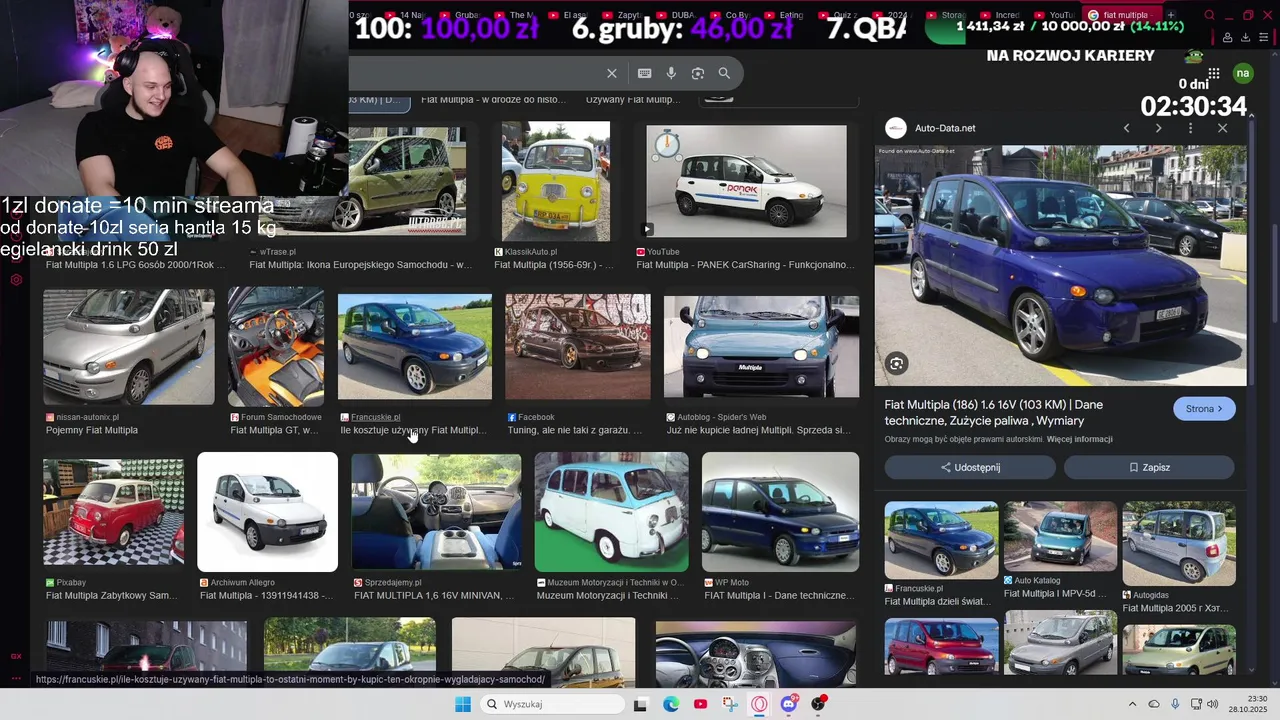Expand the hidden system tray icons
This screenshot has width=1280, height=720.
(x=1132, y=704)
